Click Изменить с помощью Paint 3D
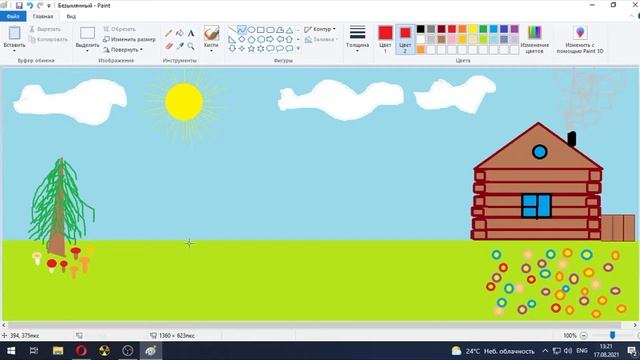This screenshot has height=360, width=640. click(x=580, y=39)
